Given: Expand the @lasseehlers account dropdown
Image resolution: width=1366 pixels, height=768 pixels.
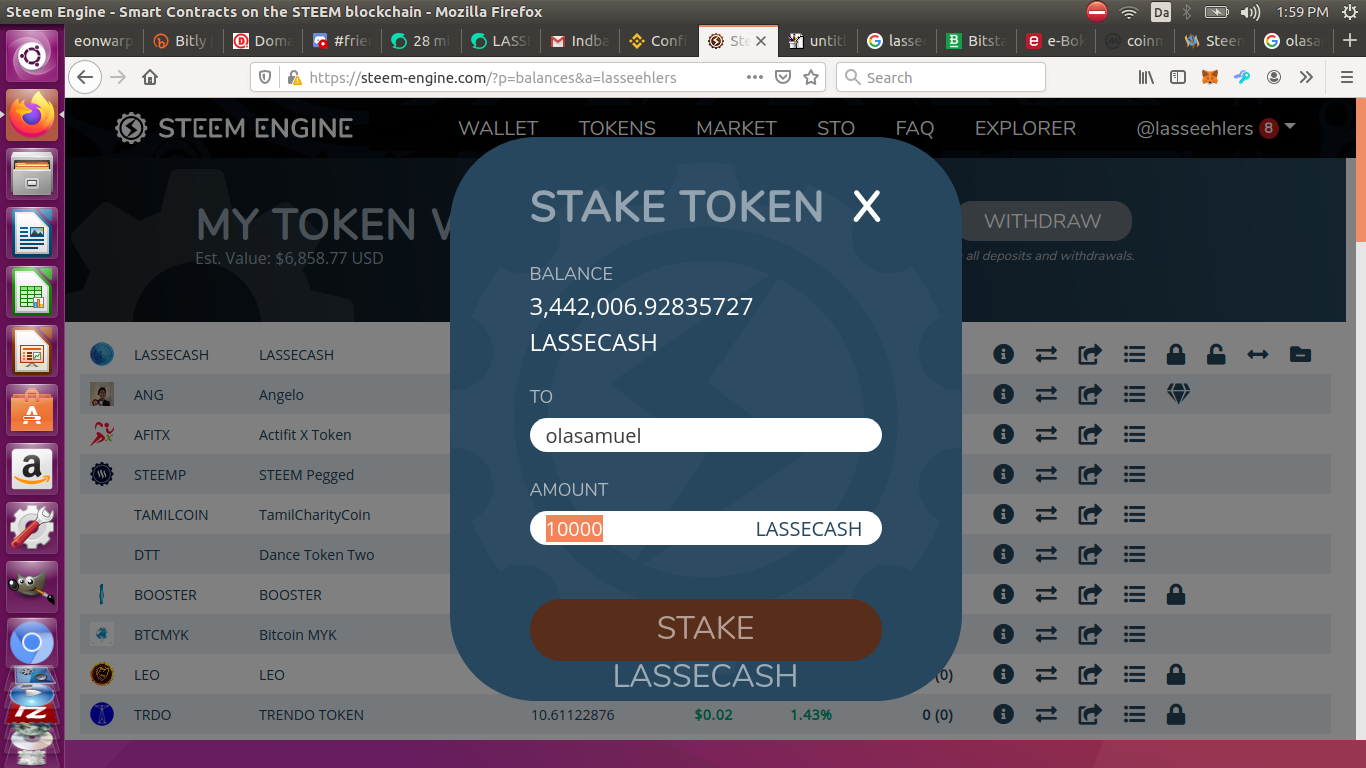Looking at the screenshot, I should (x=1216, y=128).
